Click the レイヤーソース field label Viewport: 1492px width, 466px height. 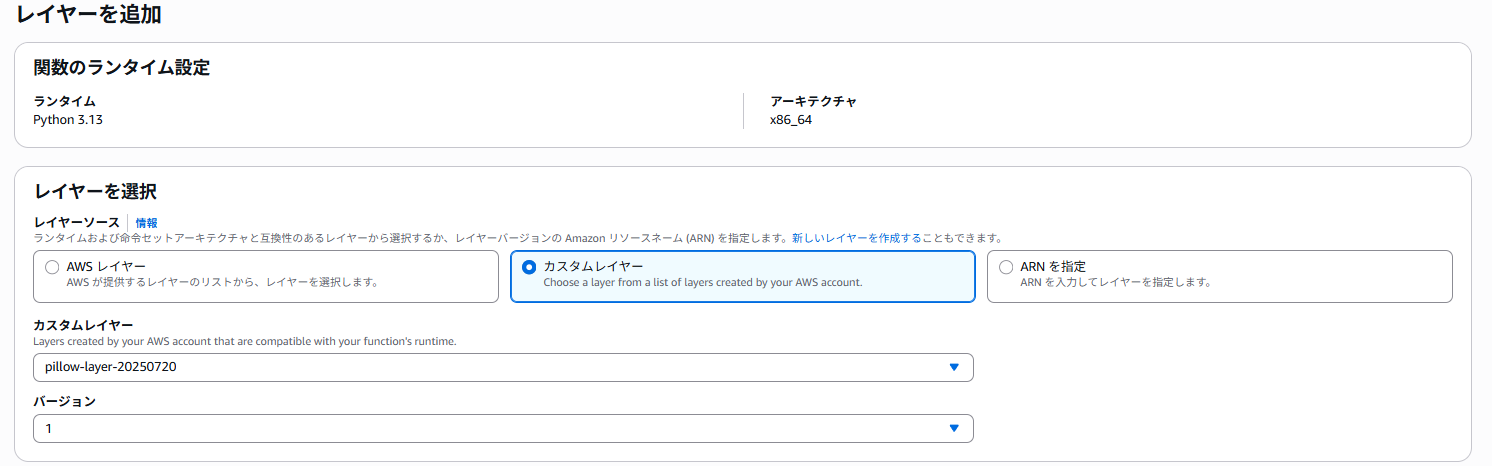coord(76,222)
